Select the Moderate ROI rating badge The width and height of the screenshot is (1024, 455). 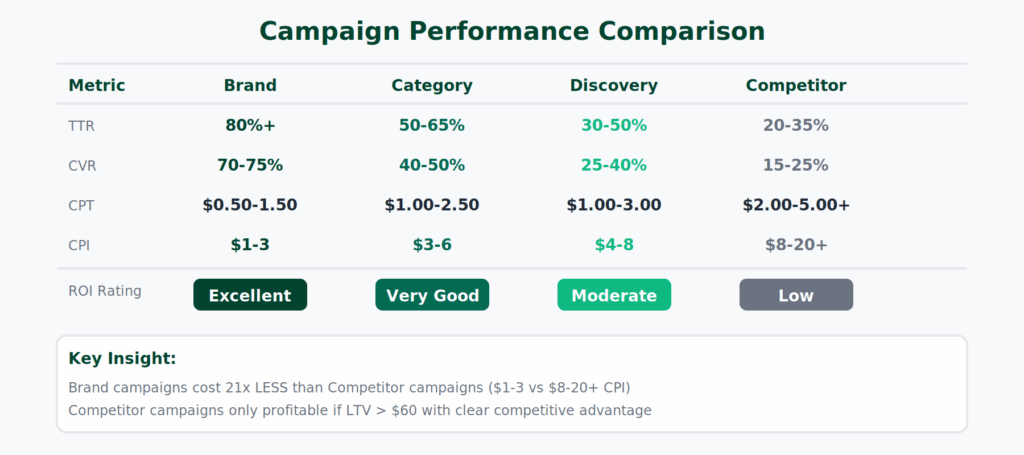coord(614,295)
